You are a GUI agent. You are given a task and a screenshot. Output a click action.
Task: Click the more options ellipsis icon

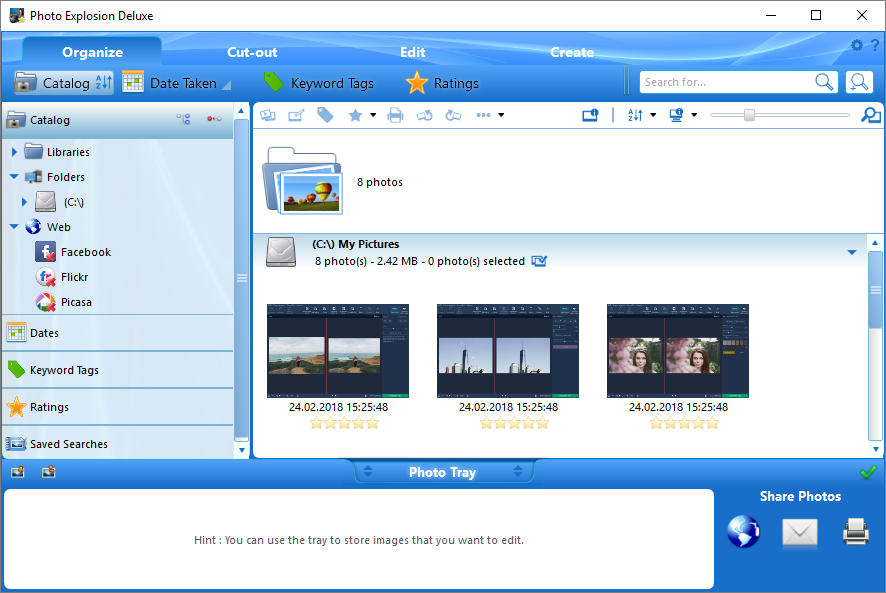pyautogui.click(x=483, y=115)
